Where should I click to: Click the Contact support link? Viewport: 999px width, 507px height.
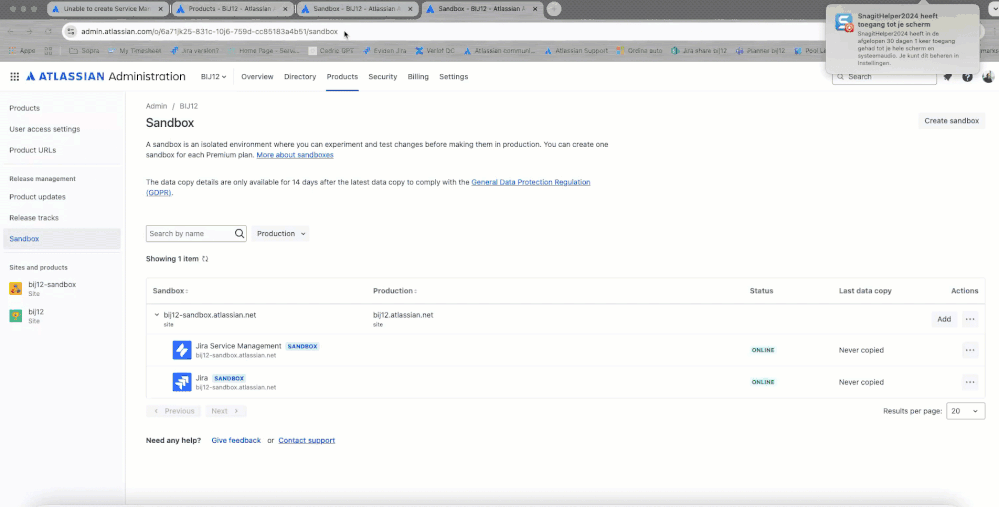point(306,441)
